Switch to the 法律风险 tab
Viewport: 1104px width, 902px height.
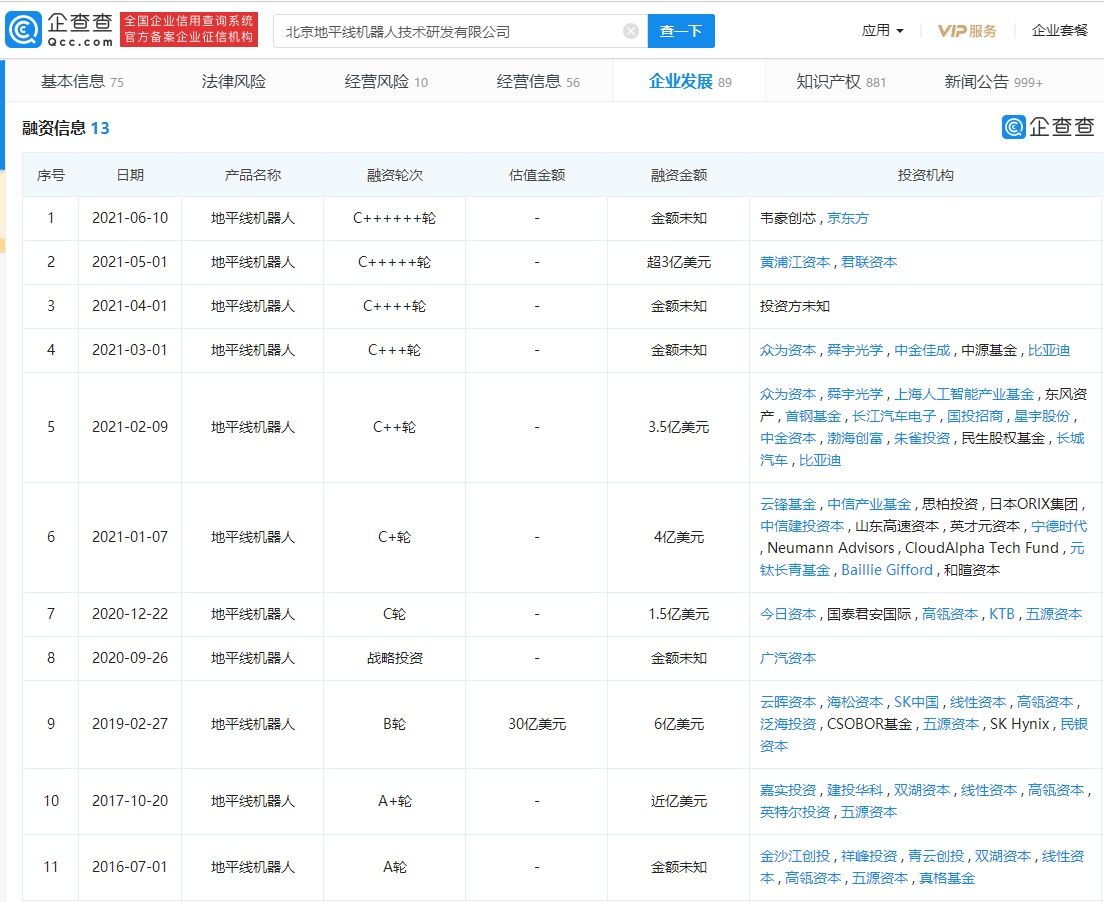(234, 82)
